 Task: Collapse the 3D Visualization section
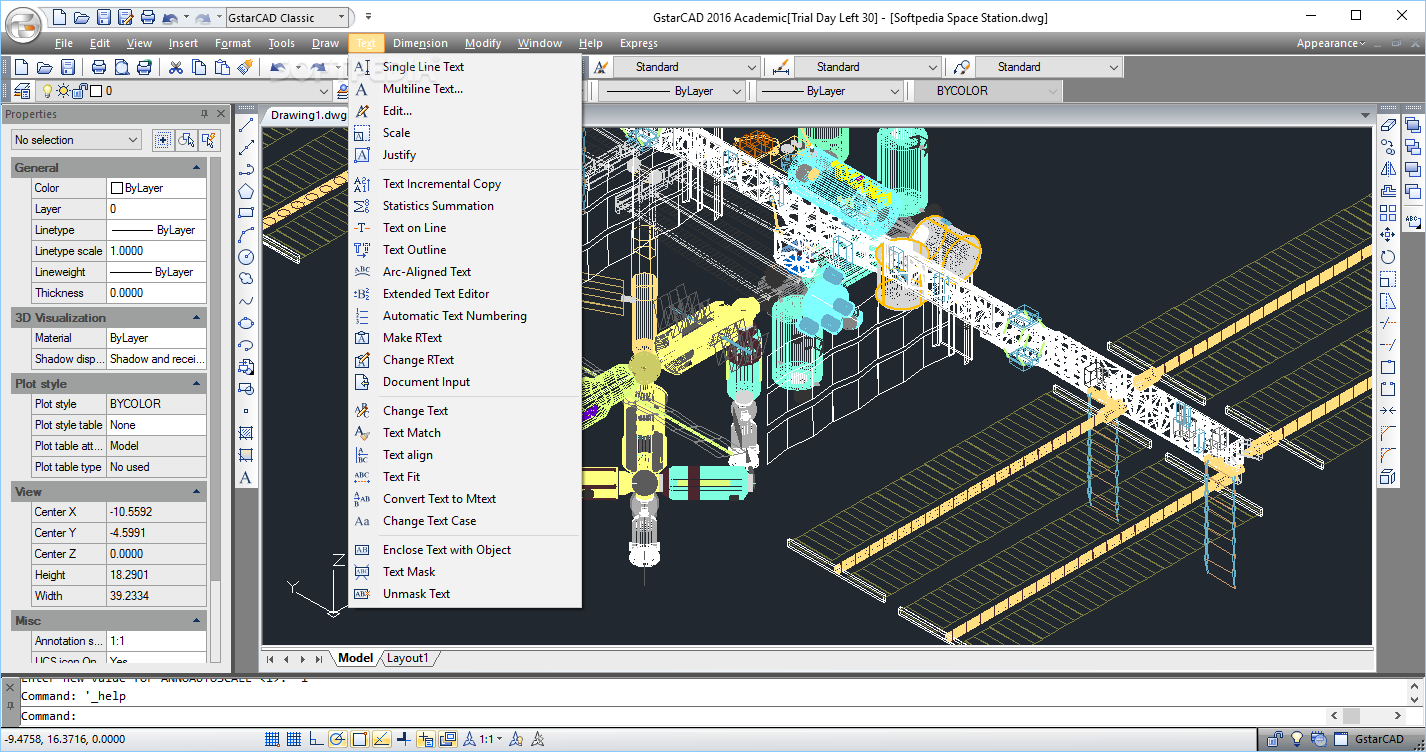(197, 318)
